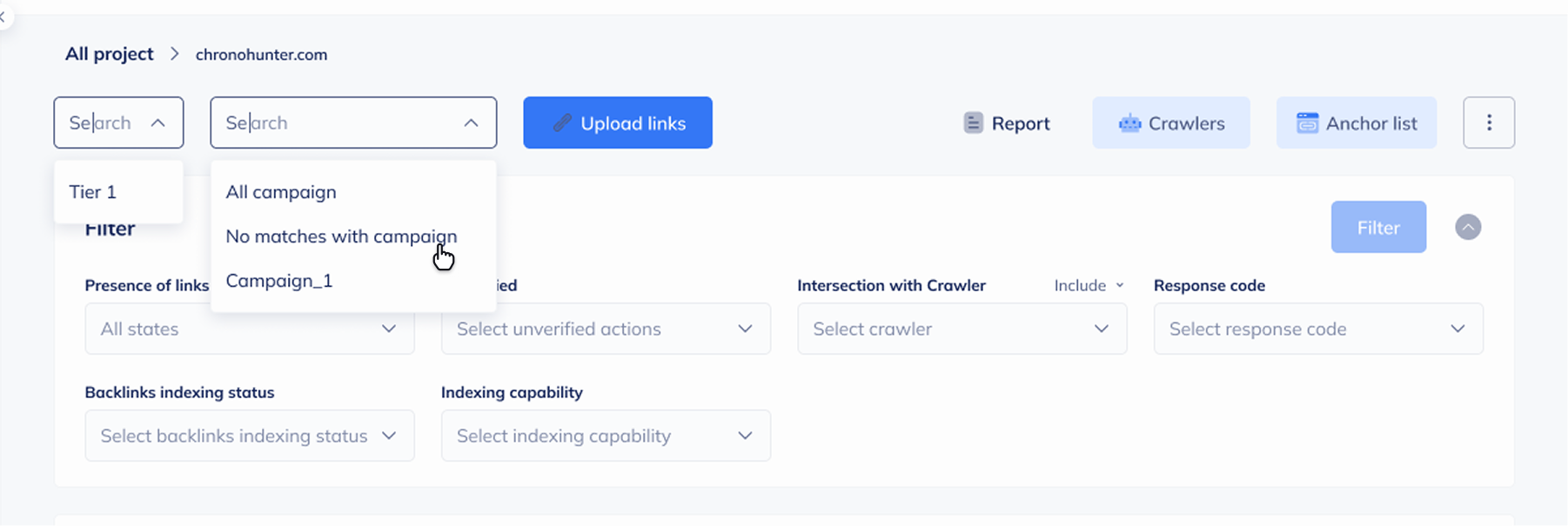Collapse the Filter panel with round chevron
The image size is (1568, 526).
[1468, 227]
